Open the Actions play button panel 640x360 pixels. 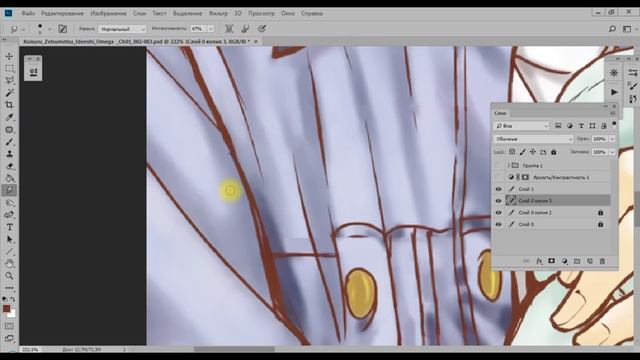(614, 92)
